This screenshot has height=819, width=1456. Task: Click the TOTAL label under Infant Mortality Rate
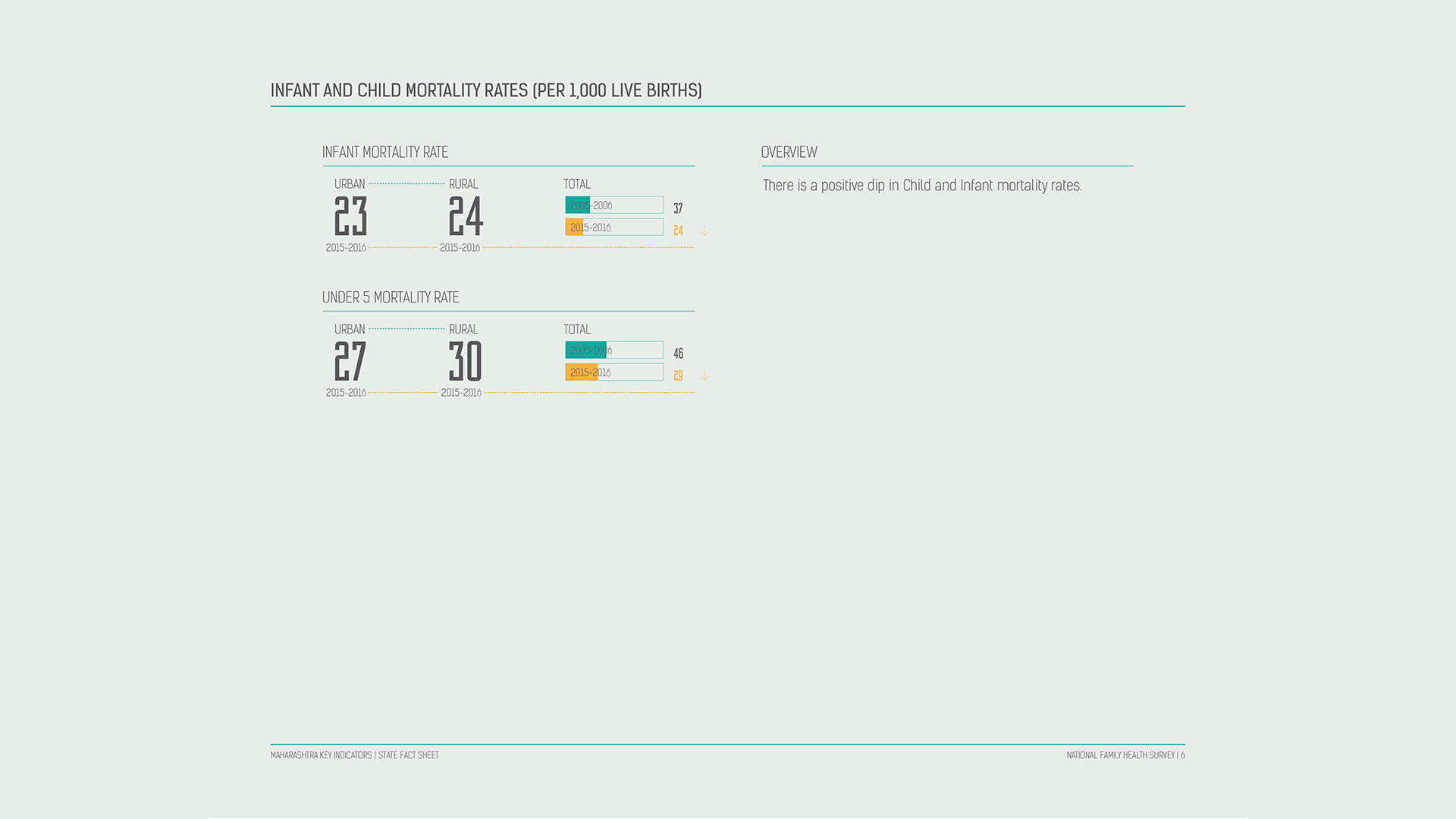577,184
